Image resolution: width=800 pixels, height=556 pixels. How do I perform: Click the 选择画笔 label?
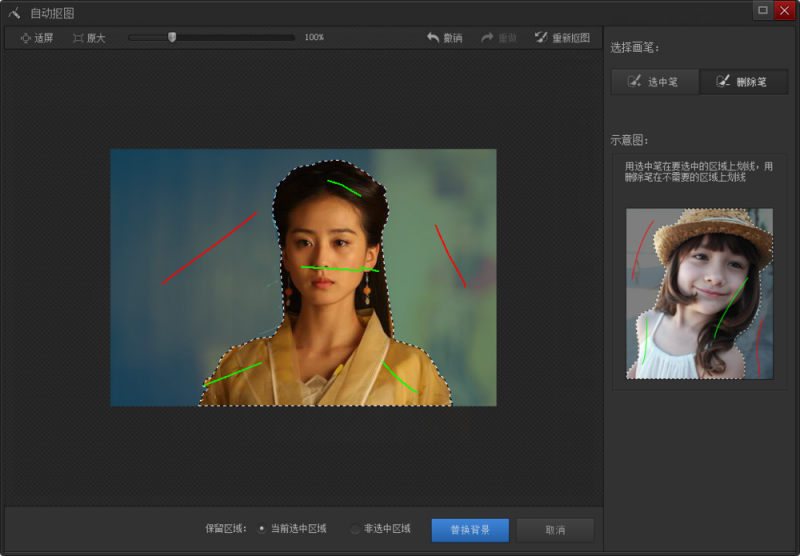(635, 48)
